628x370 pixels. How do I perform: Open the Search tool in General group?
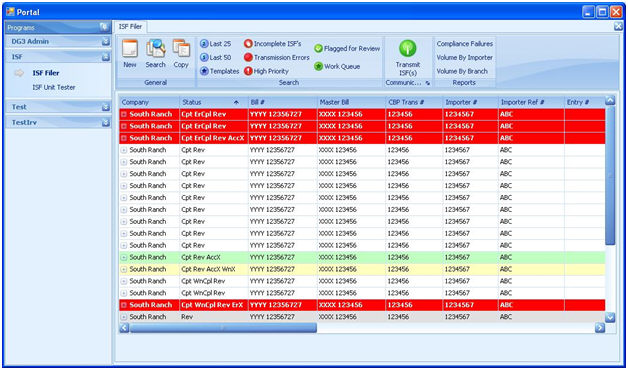click(155, 54)
